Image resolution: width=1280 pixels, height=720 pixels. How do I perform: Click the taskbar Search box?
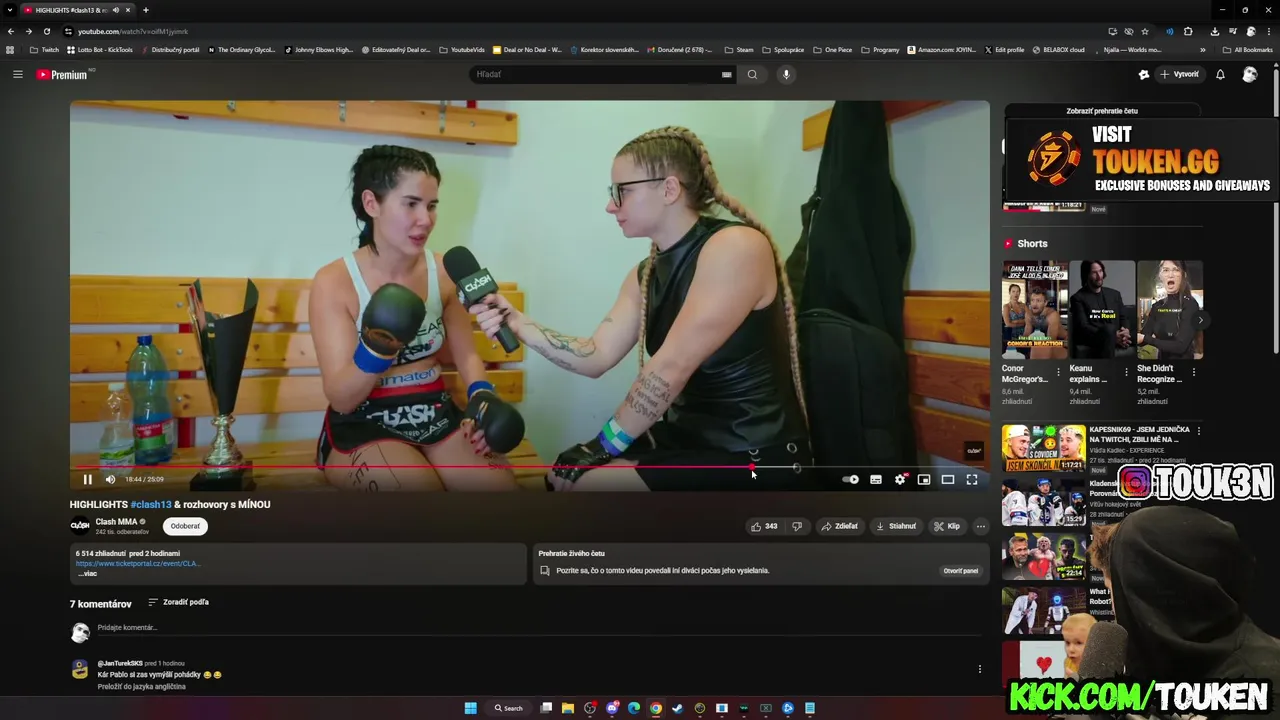point(509,708)
